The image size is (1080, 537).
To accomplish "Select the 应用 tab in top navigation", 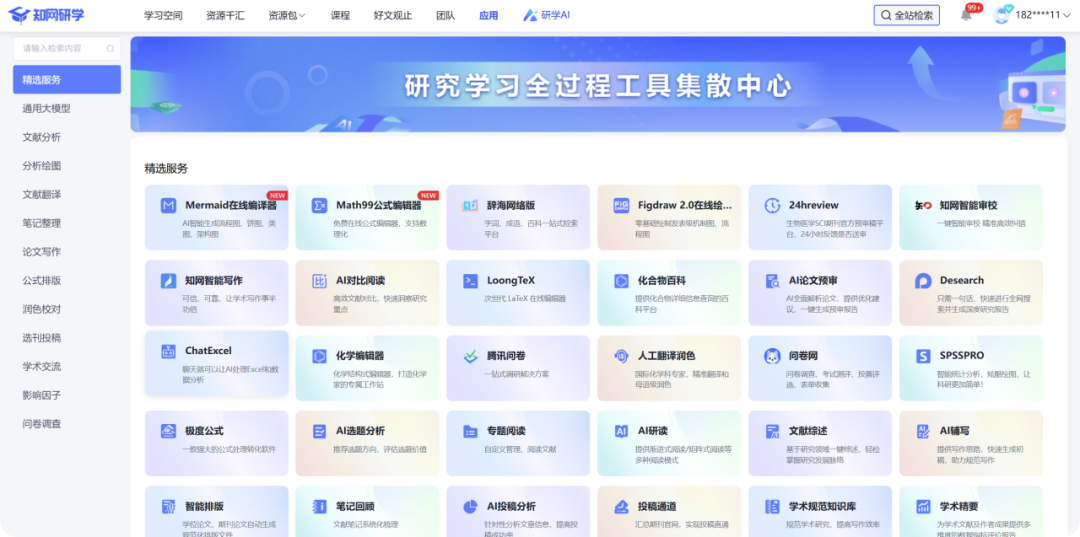I will tap(488, 16).
